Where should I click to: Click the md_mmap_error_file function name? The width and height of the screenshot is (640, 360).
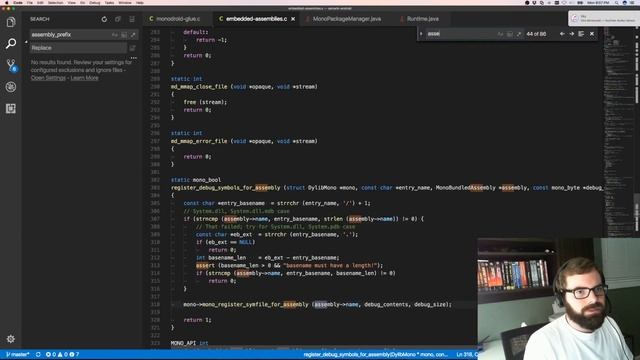point(199,141)
